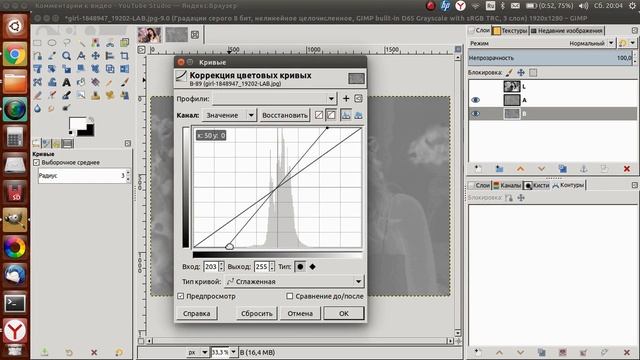Select the Rectangle Select tool
The width and height of the screenshot is (640, 360).
coord(37,42)
